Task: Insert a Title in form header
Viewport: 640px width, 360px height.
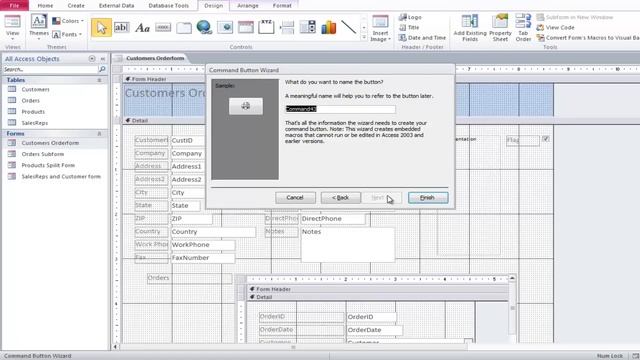Action: pyautogui.click(x=409, y=27)
